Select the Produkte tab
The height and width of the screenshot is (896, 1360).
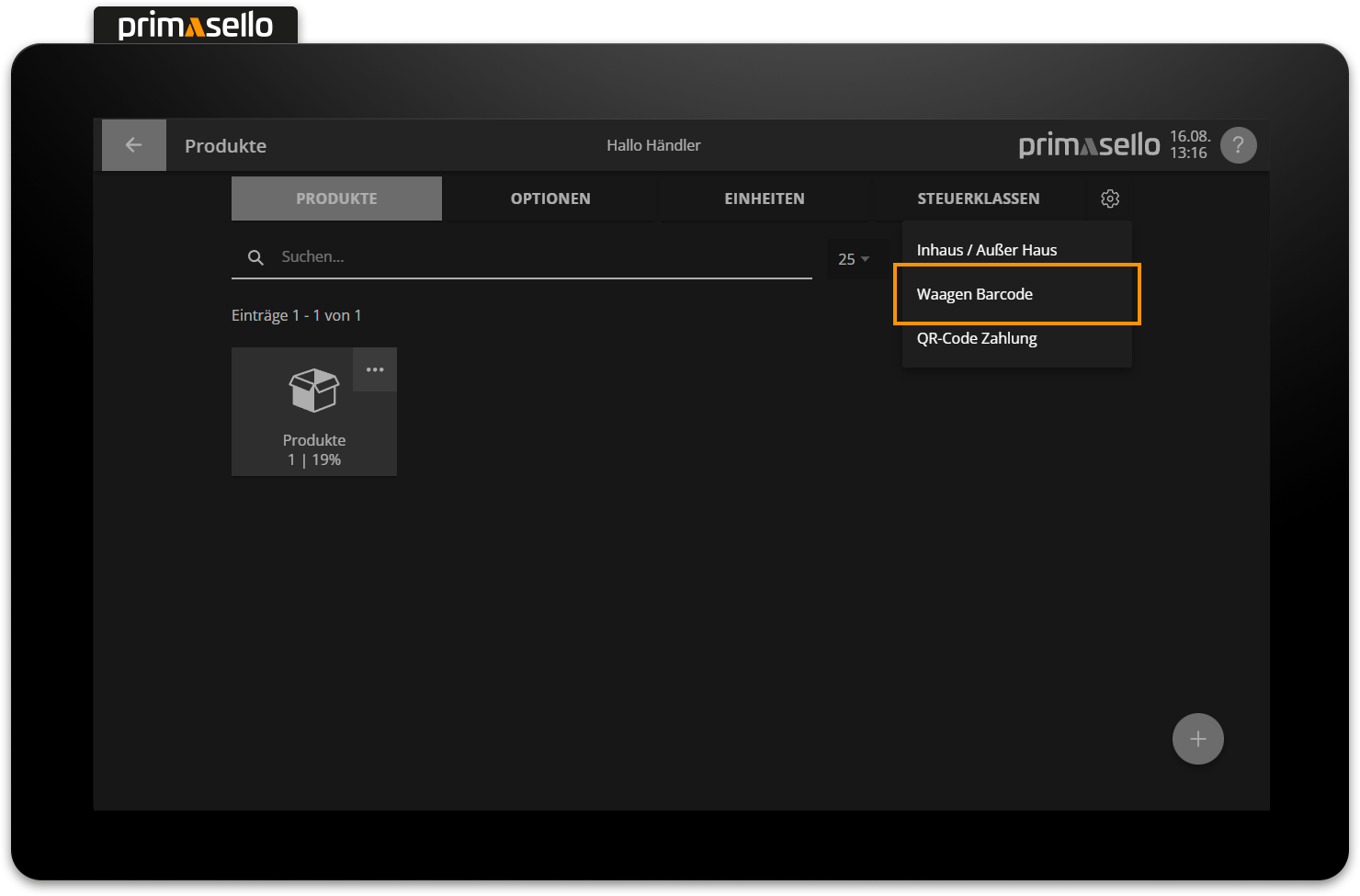click(335, 198)
